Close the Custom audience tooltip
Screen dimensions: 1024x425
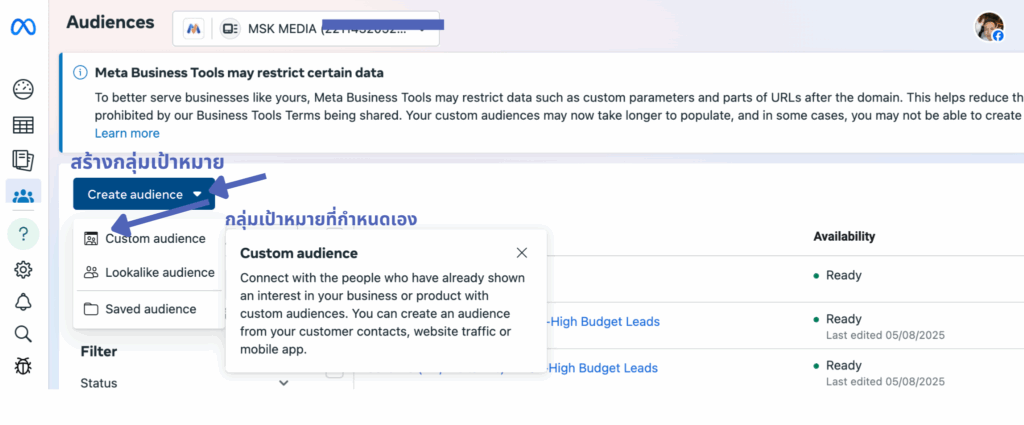click(x=521, y=253)
